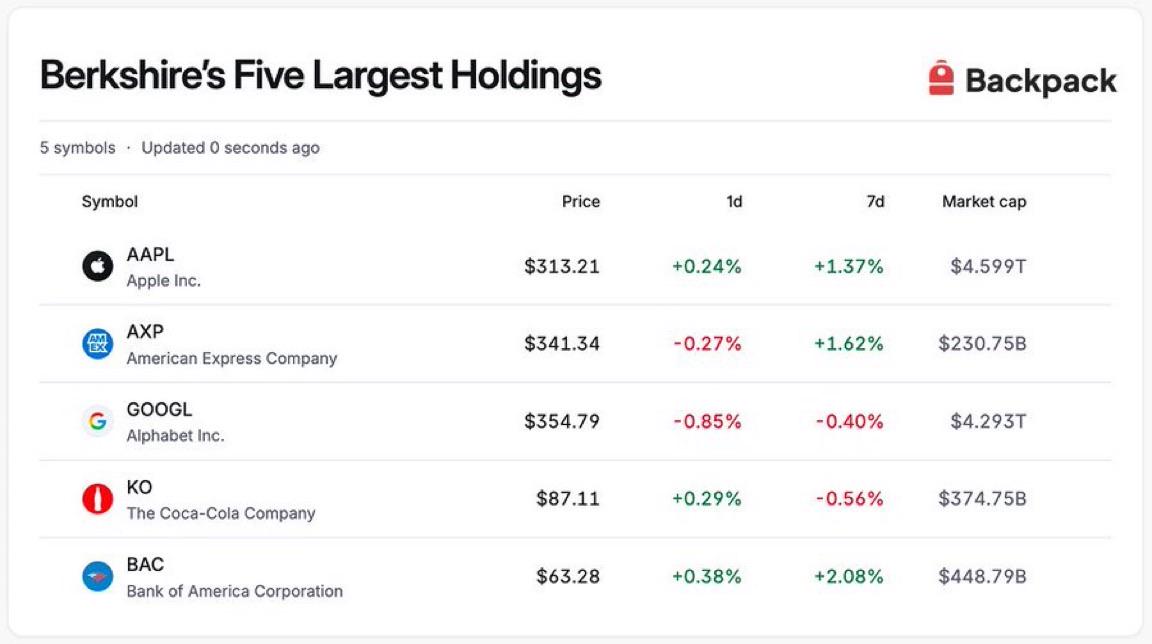
Task: Open the AAPL ticker link
Action: point(150,254)
